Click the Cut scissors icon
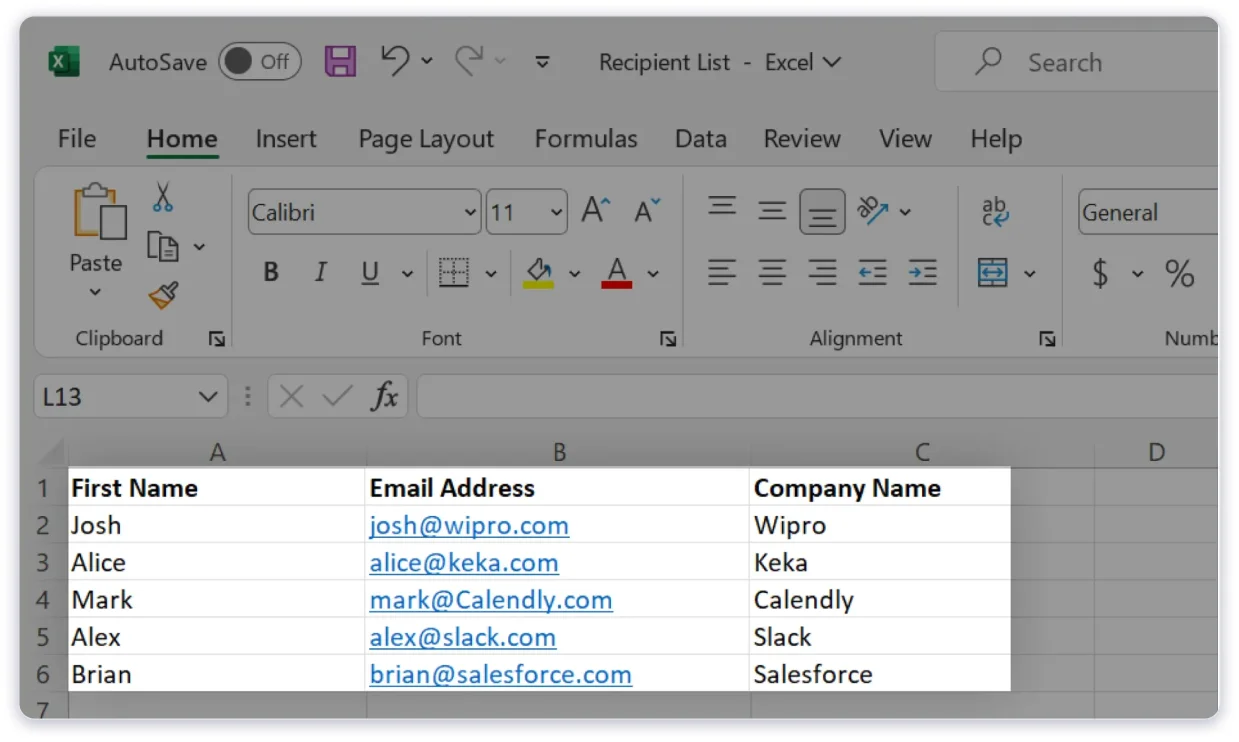 click(x=163, y=197)
